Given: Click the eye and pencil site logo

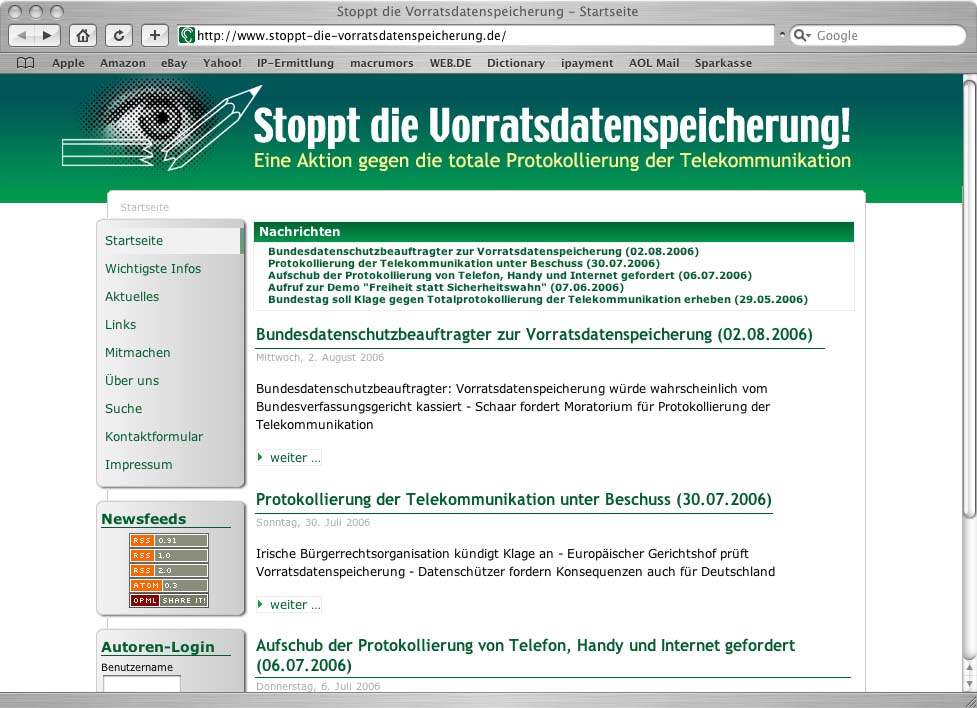Looking at the screenshot, I should [161, 127].
